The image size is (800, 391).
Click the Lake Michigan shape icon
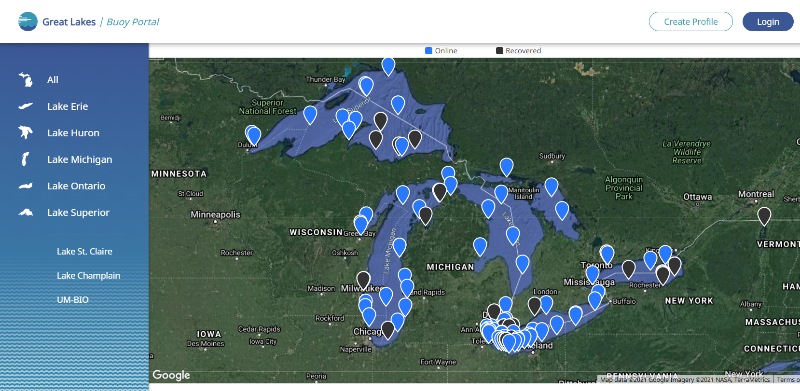[x=24, y=159]
